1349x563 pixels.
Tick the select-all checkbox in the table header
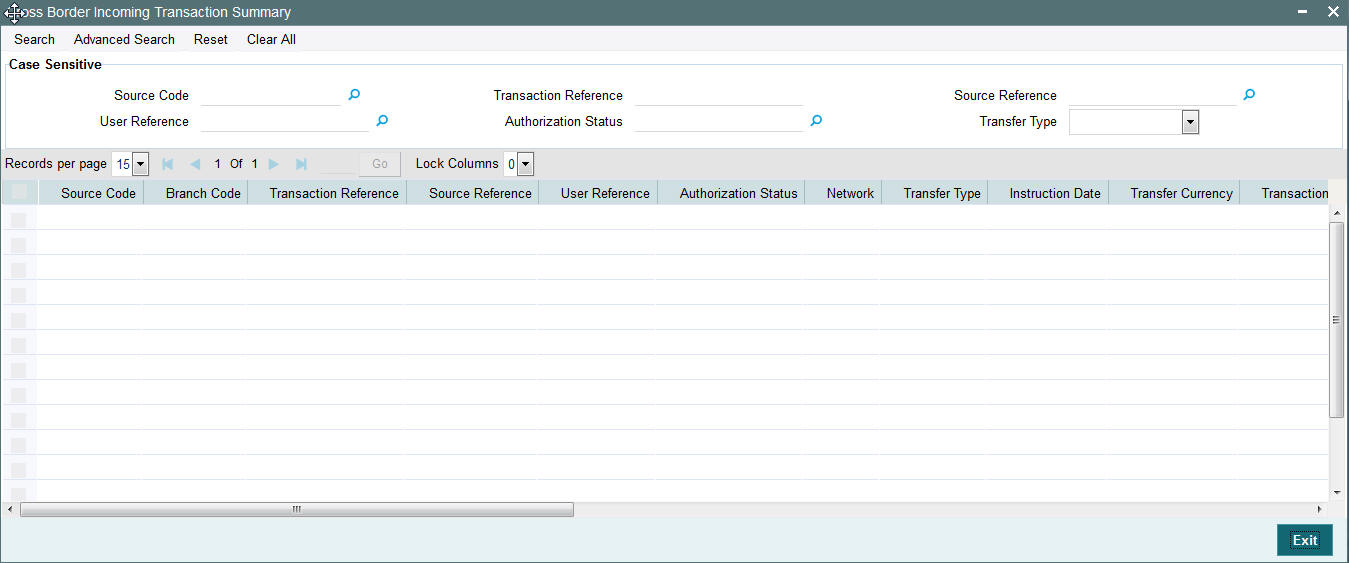(x=19, y=193)
